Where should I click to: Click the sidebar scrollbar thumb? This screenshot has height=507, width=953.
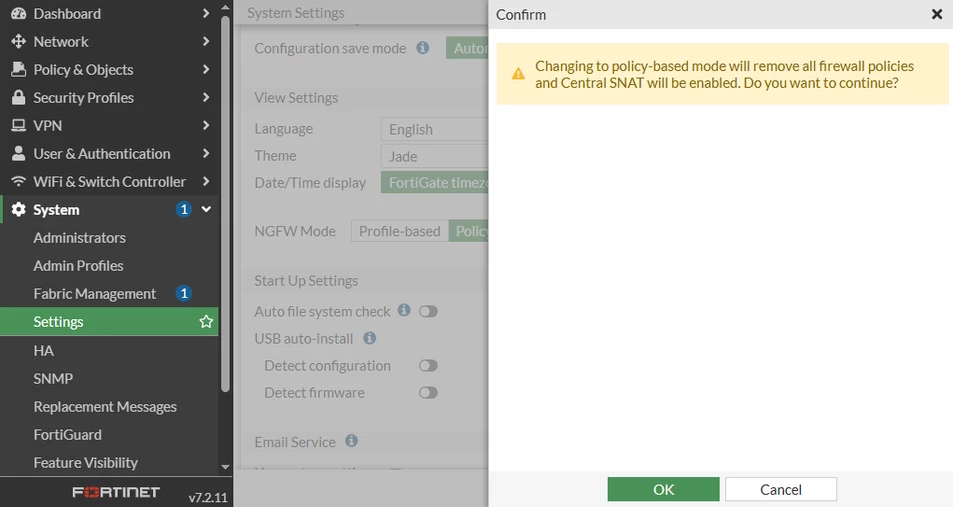[x=225, y=204]
